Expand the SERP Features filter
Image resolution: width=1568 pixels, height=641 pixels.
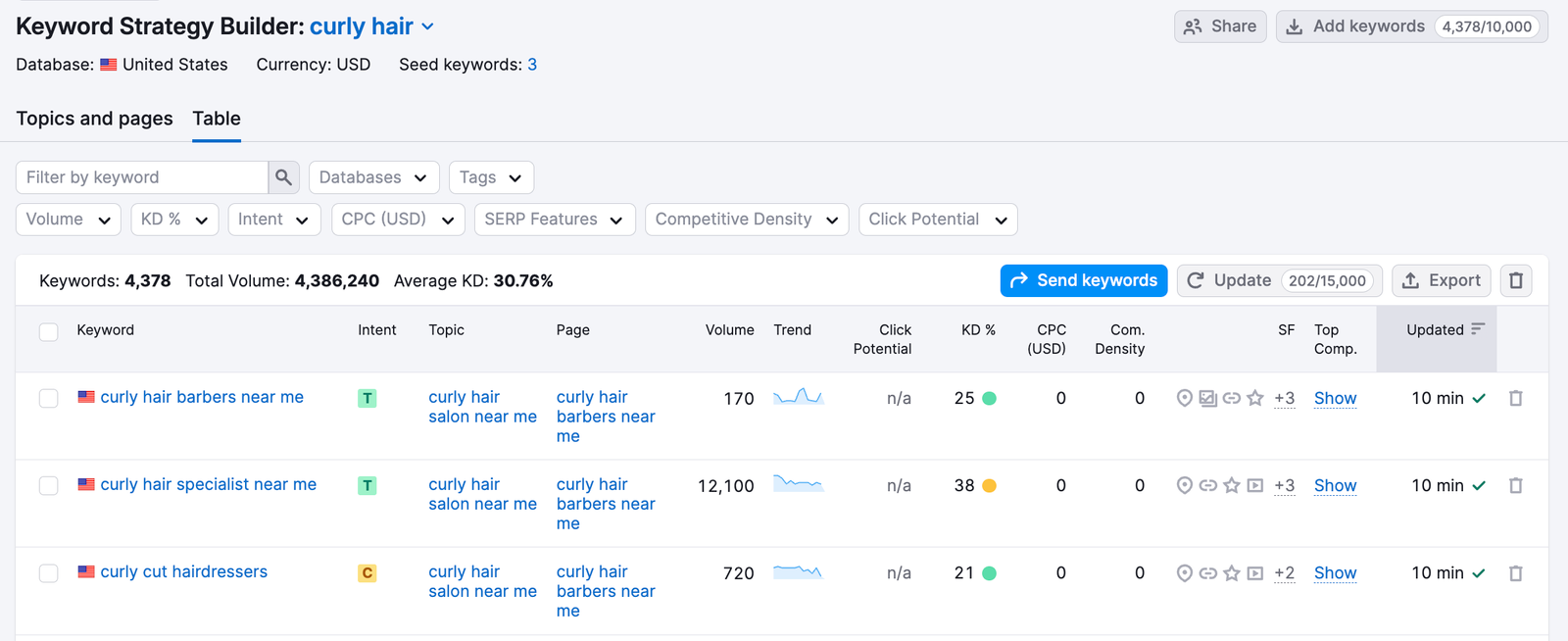(554, 220)
